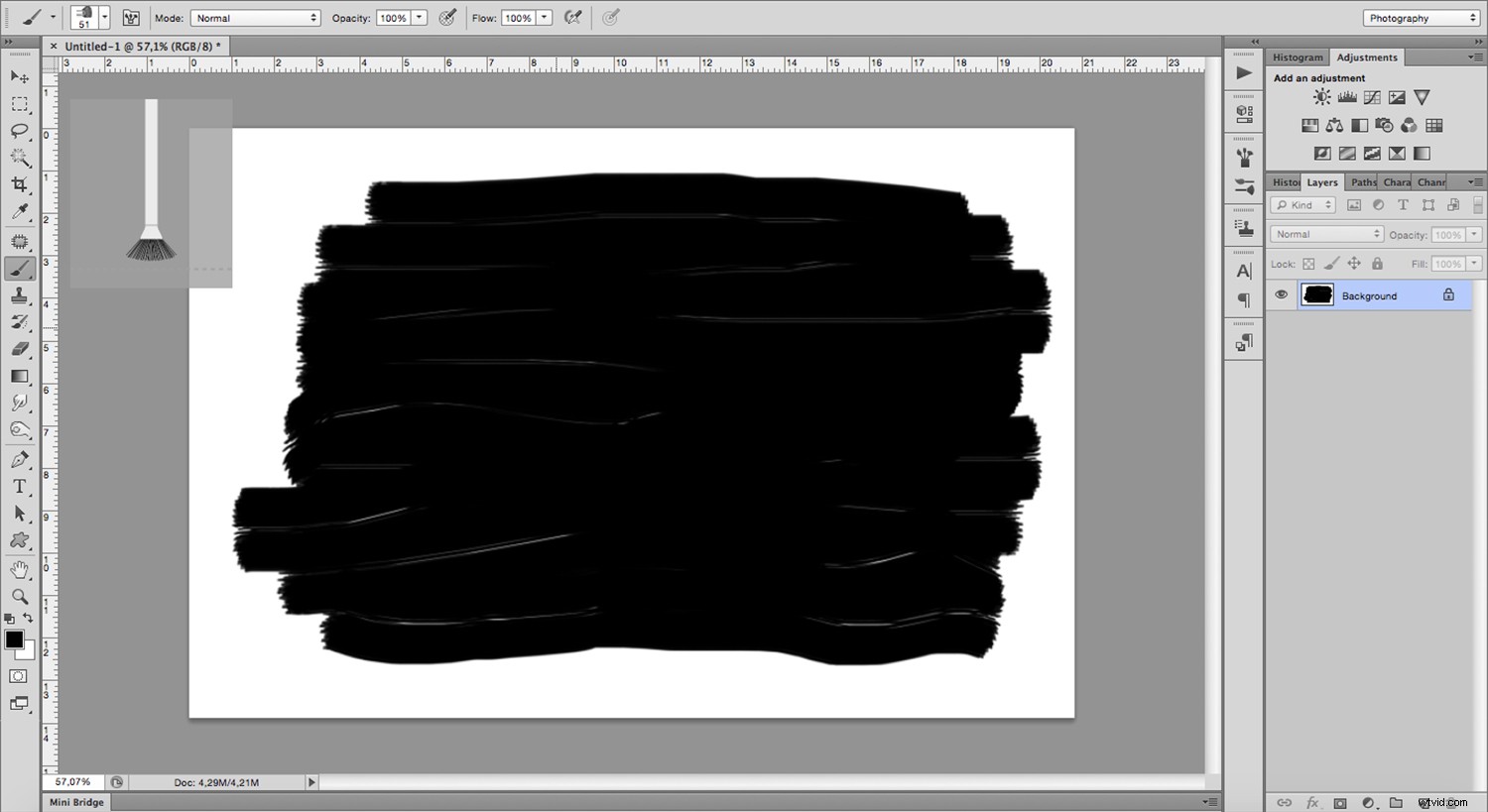Toggle the airbrush build-up option
This screenshot has height=812, width=1488.
click(572, 18)
